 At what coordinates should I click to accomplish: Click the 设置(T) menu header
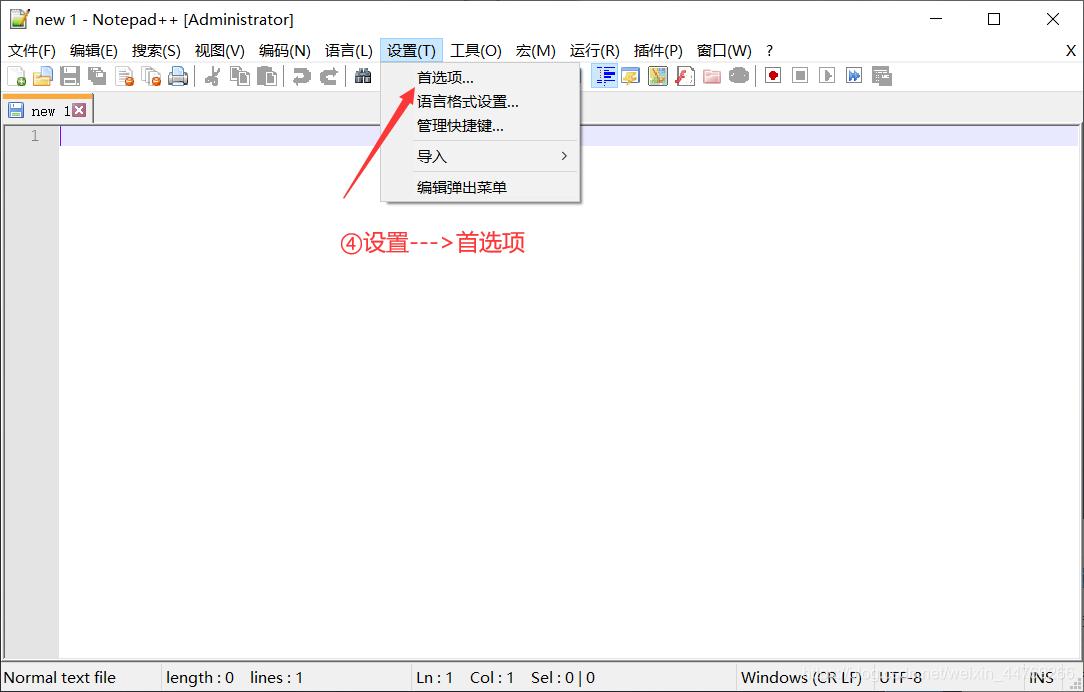[x=411, y=50]
